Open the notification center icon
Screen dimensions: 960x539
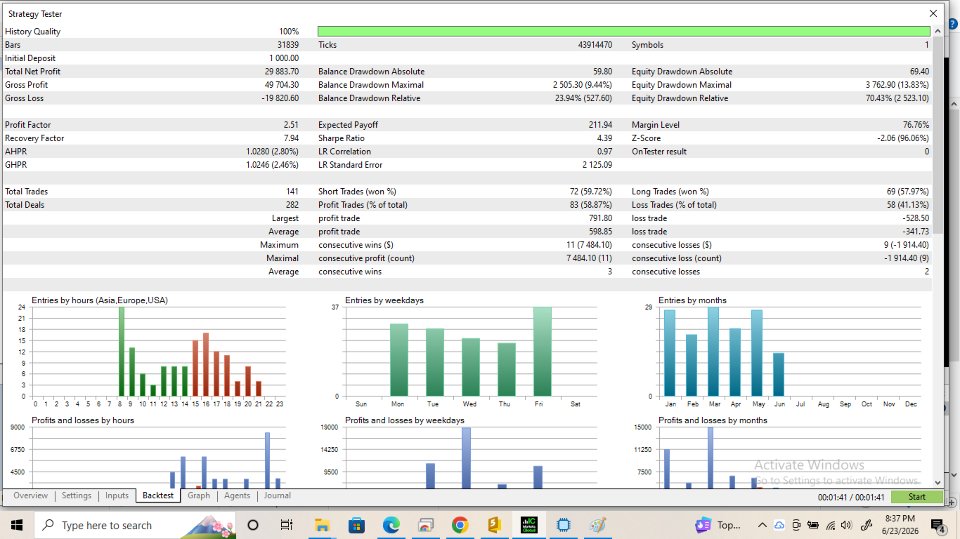937,525
